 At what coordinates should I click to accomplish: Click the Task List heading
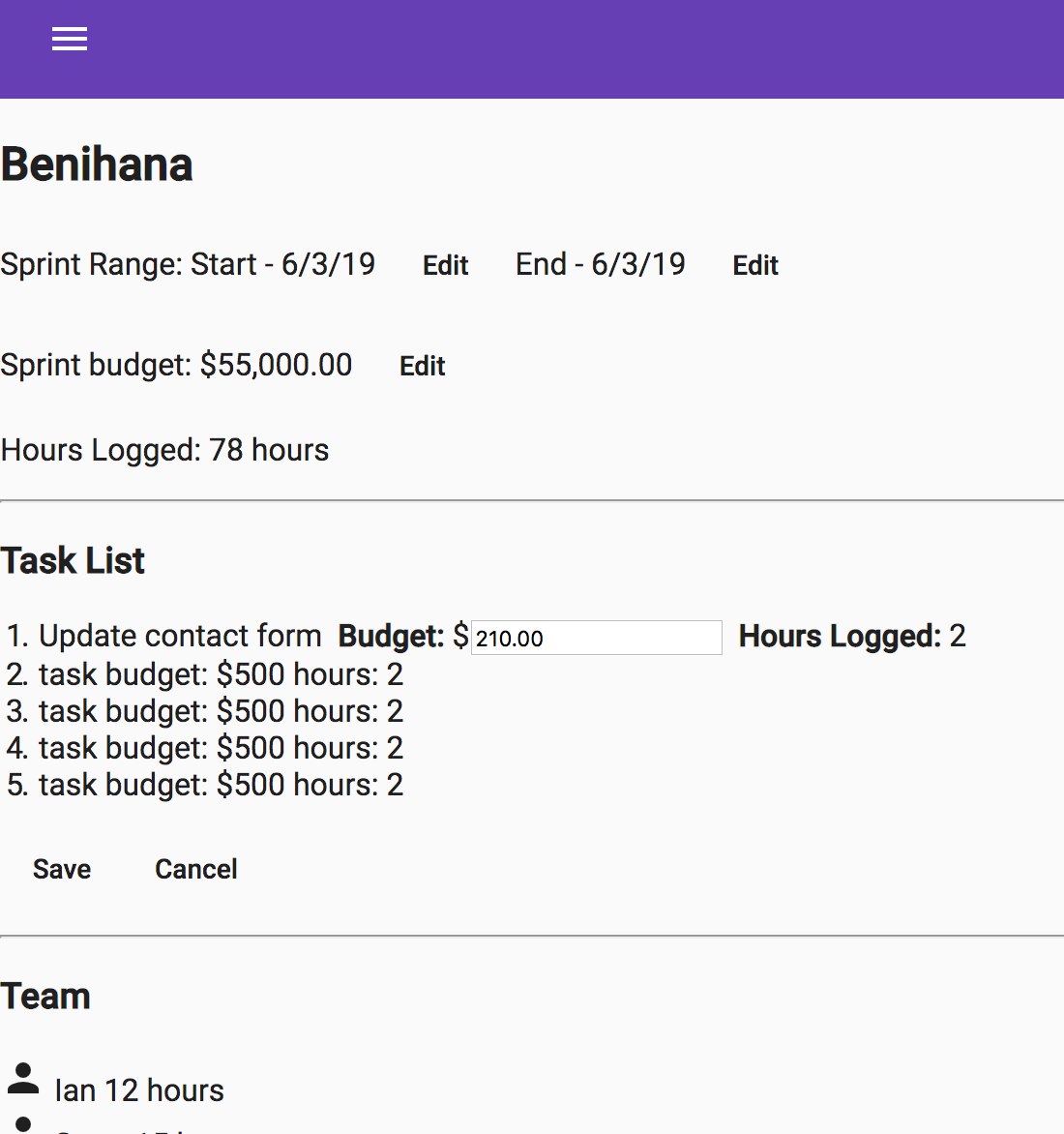tap(73, 560)
